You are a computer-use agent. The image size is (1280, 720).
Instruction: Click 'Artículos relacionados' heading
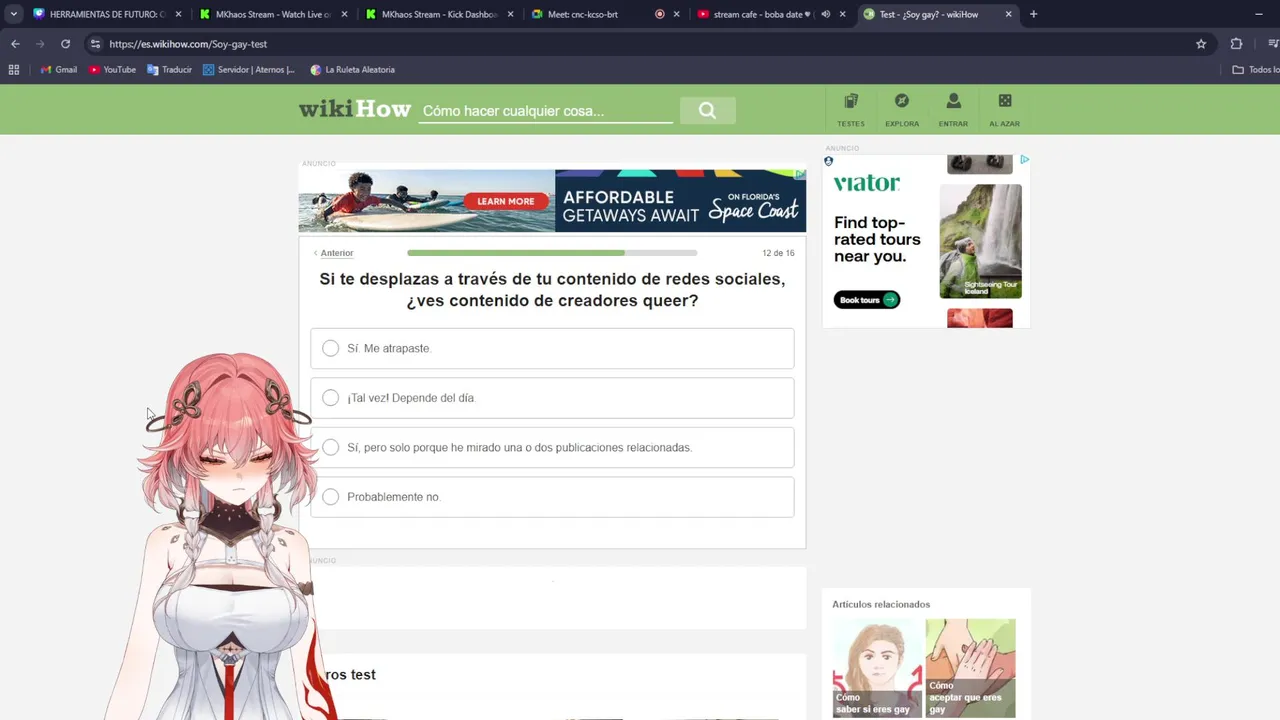pos(881,604)
